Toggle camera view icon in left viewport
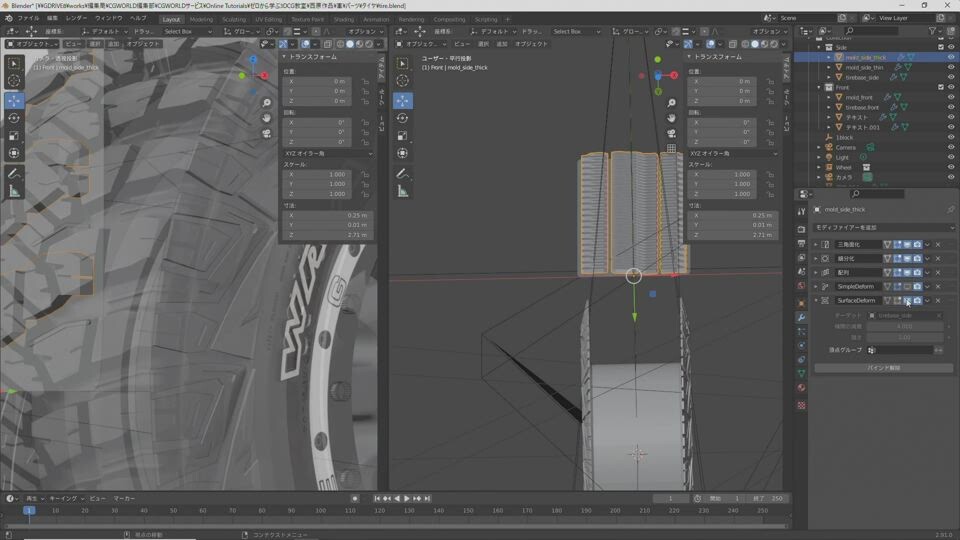The image size is (960, 540). click(x=267, y=134)
